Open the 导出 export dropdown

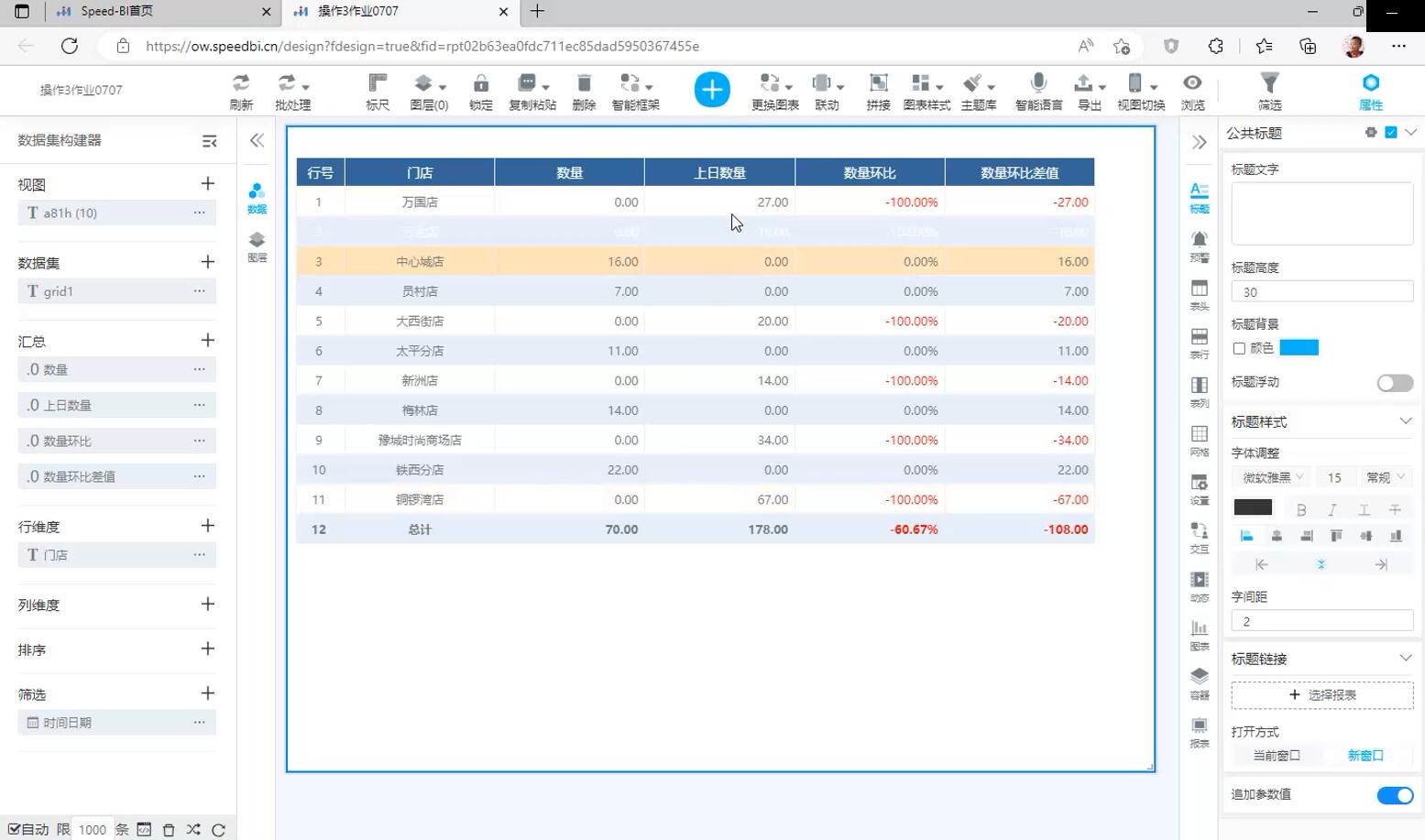1089,84
